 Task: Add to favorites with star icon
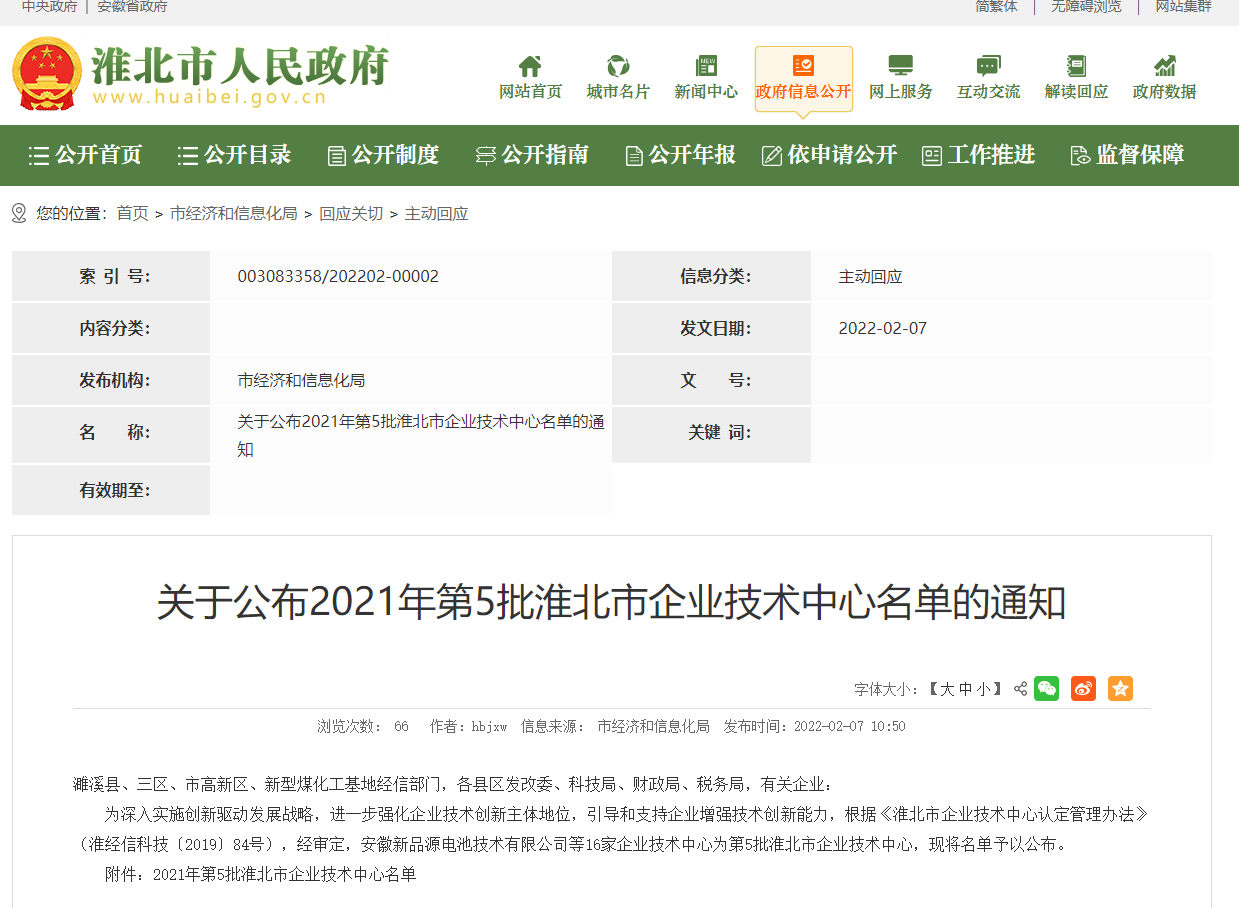point(1120,689)
